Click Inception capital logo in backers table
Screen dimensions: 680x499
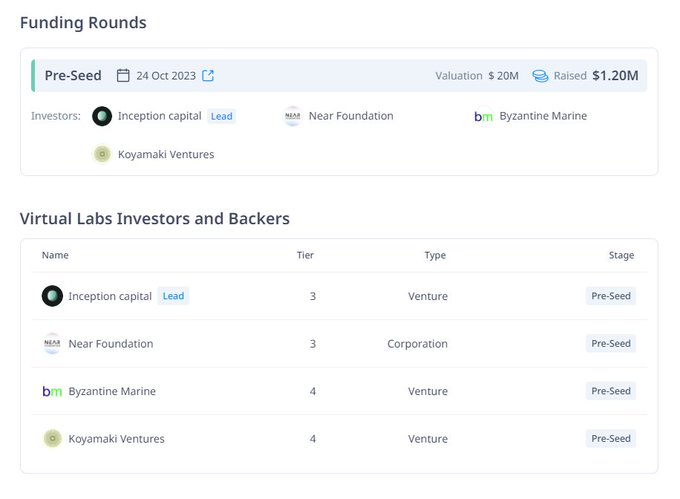[x=52, y=296]
